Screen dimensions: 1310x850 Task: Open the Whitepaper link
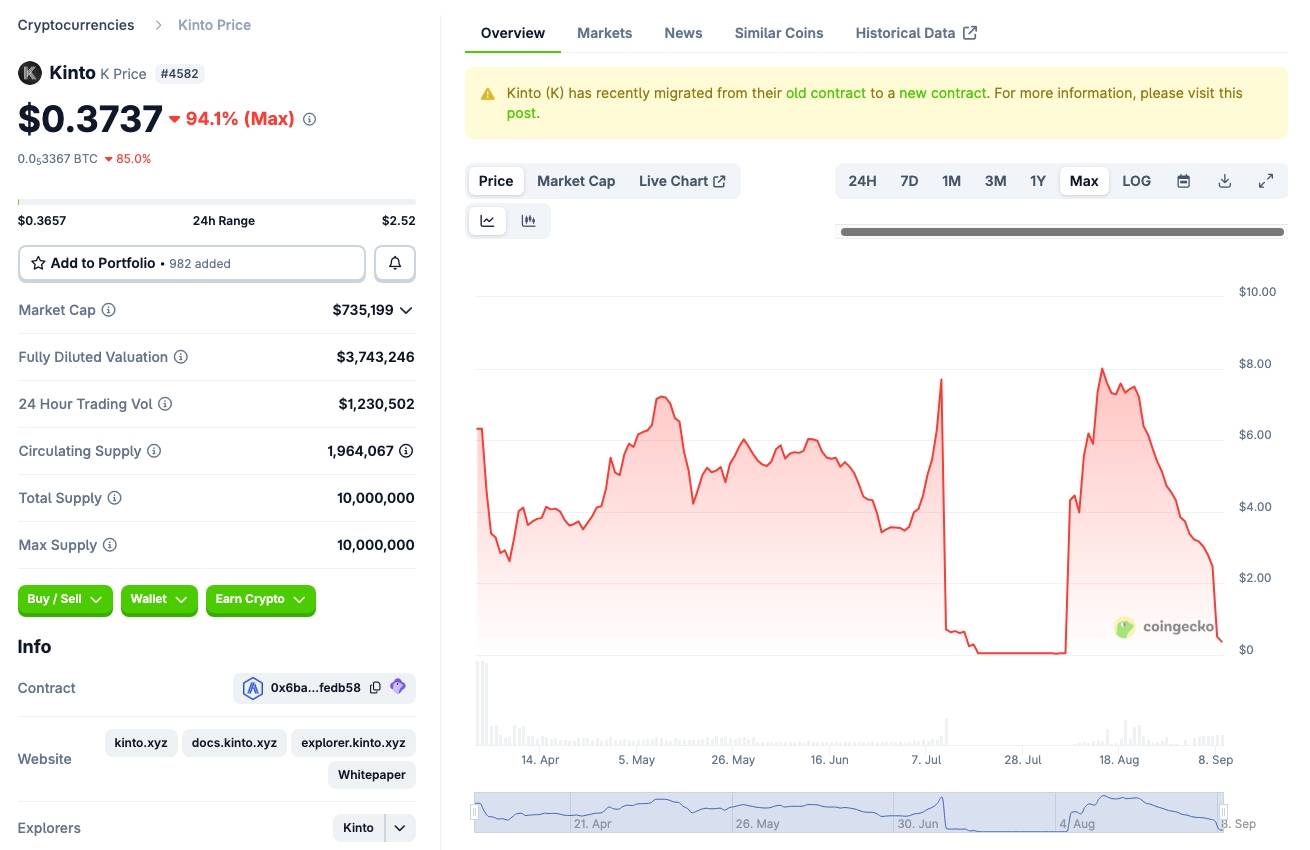coord(371,775)
